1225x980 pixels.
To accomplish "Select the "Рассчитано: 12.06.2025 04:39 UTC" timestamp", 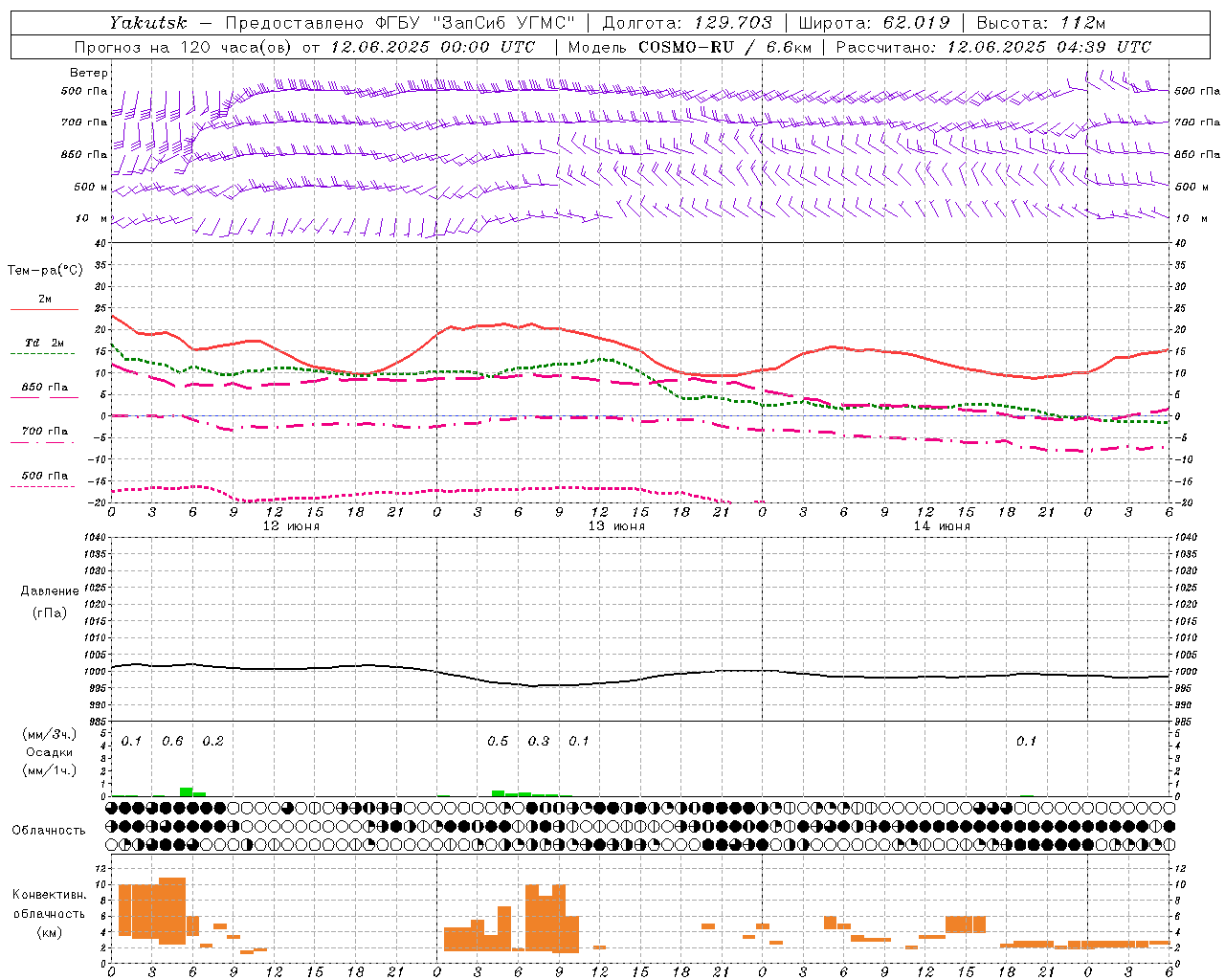I will [x=993, y=47].
